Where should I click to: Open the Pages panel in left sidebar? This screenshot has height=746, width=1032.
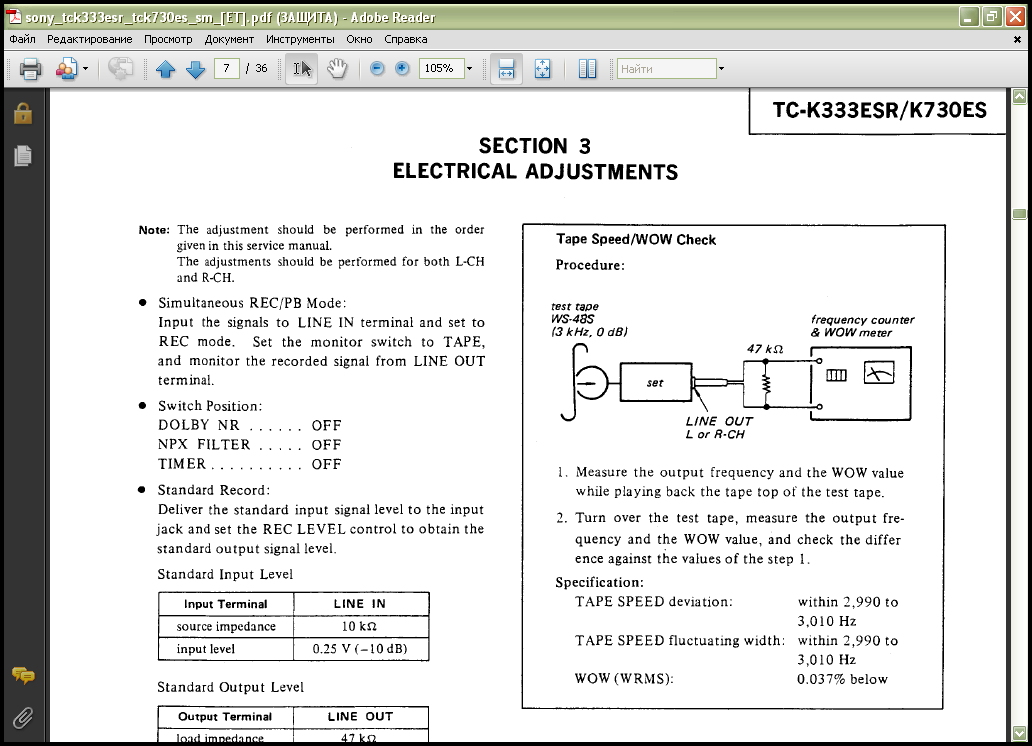tap(22, 156)
